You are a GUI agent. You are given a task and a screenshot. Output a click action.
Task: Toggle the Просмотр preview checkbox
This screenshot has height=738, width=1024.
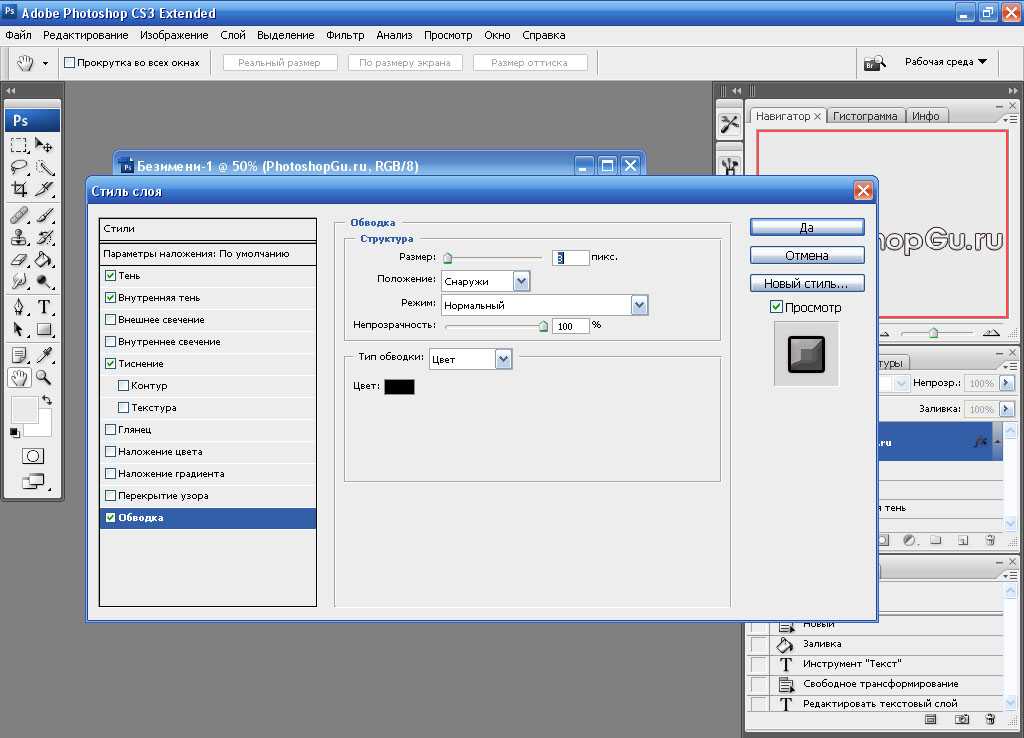click(x=776, y=307)
